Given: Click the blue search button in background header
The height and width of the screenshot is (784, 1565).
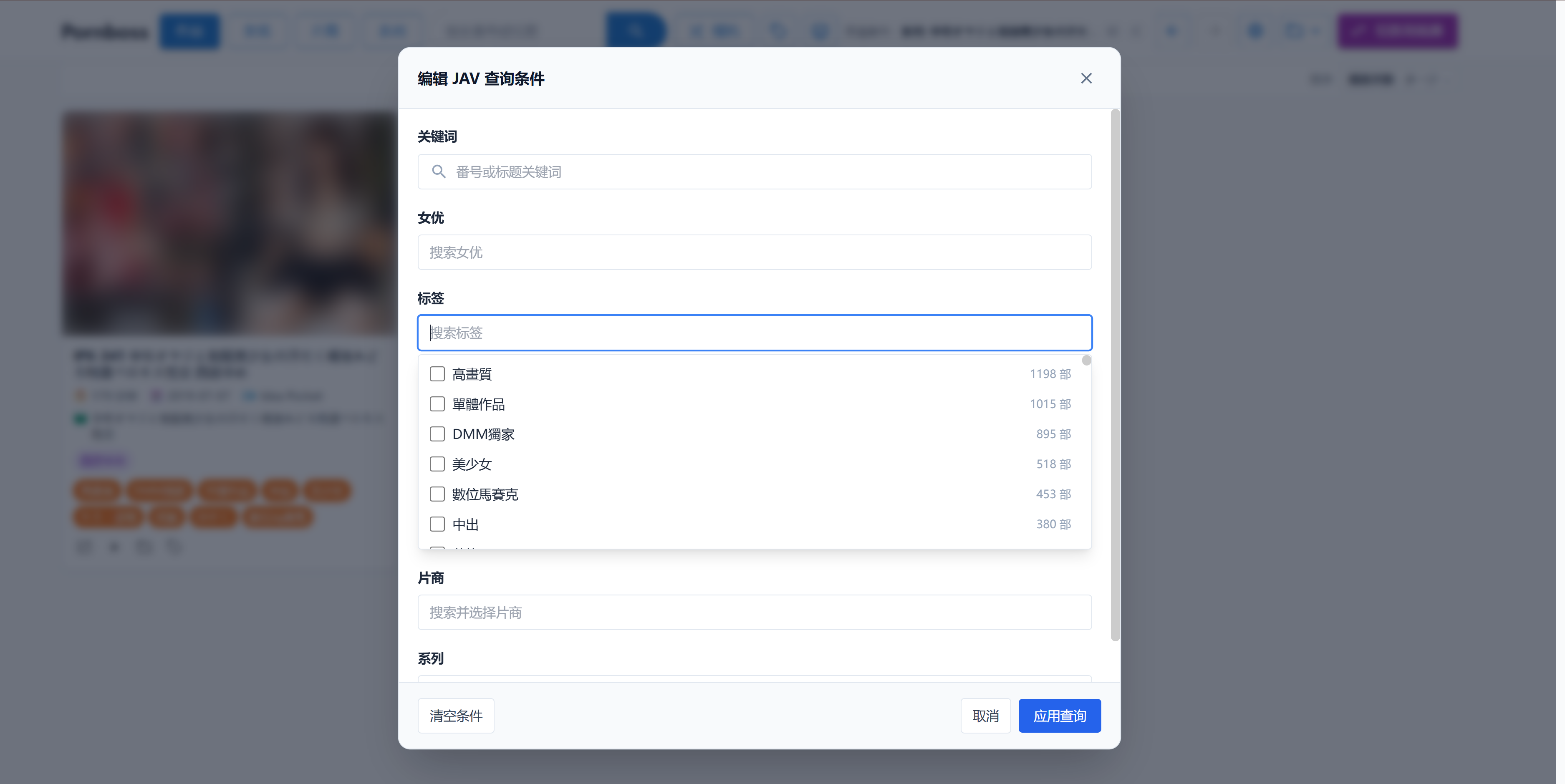Looking at the screenshot, I should pyautogui.click(x=636, y=30).
